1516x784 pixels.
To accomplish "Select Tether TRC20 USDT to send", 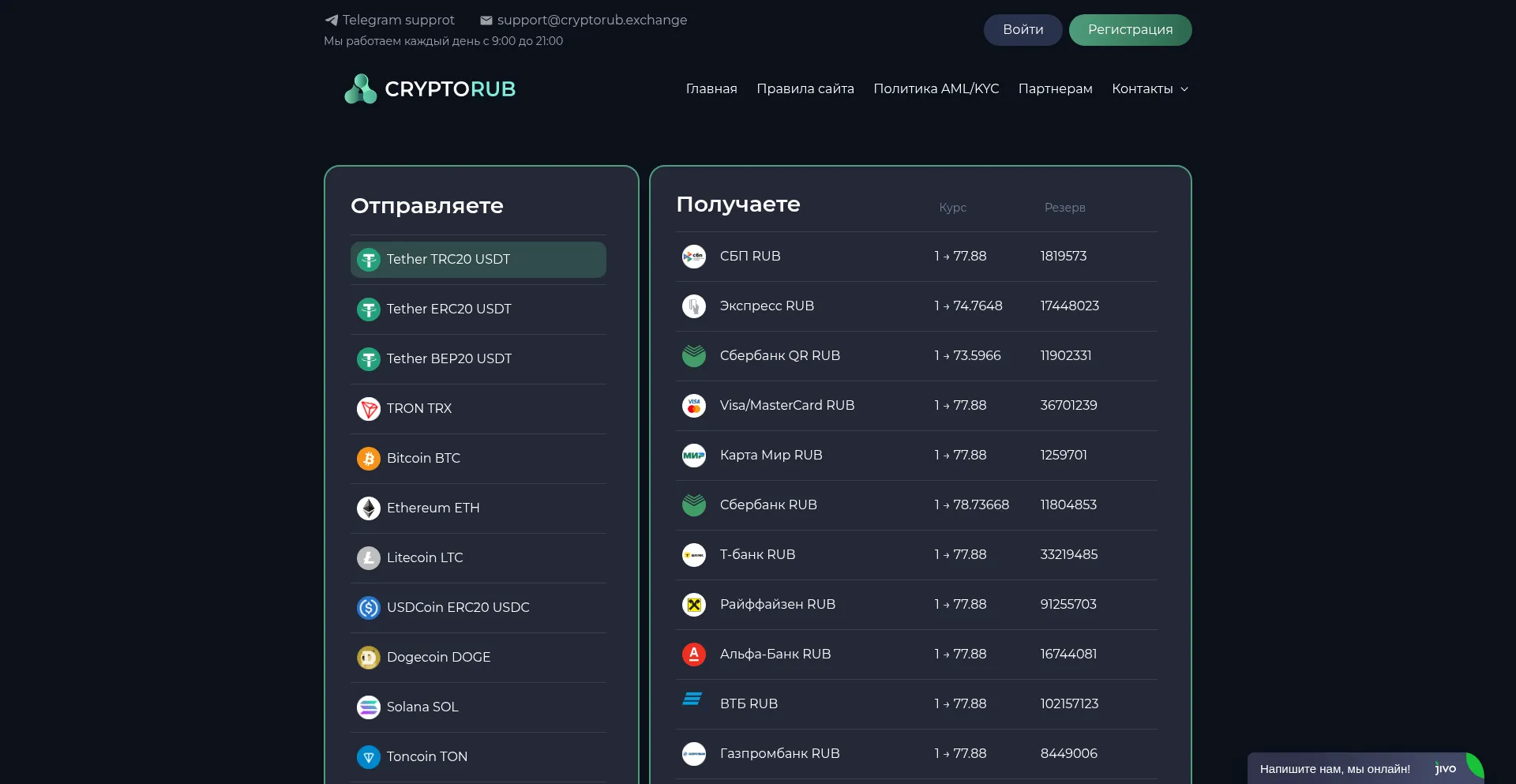I will pyautogui.click(x=478, y=260).
